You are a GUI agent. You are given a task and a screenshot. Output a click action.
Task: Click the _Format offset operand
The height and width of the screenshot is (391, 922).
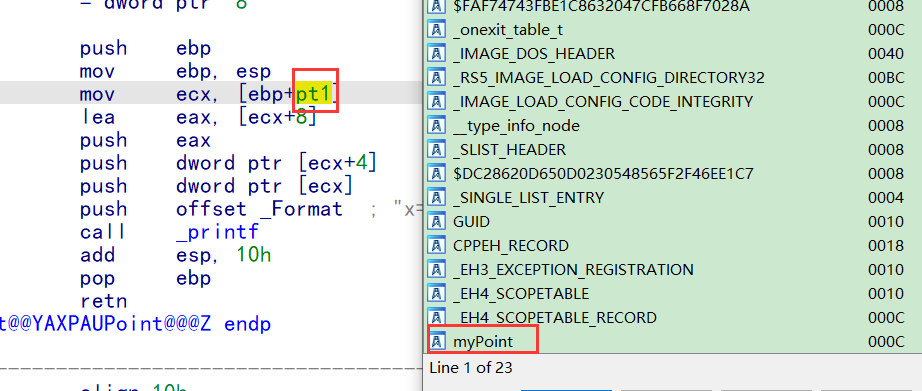tap(300, 209)
